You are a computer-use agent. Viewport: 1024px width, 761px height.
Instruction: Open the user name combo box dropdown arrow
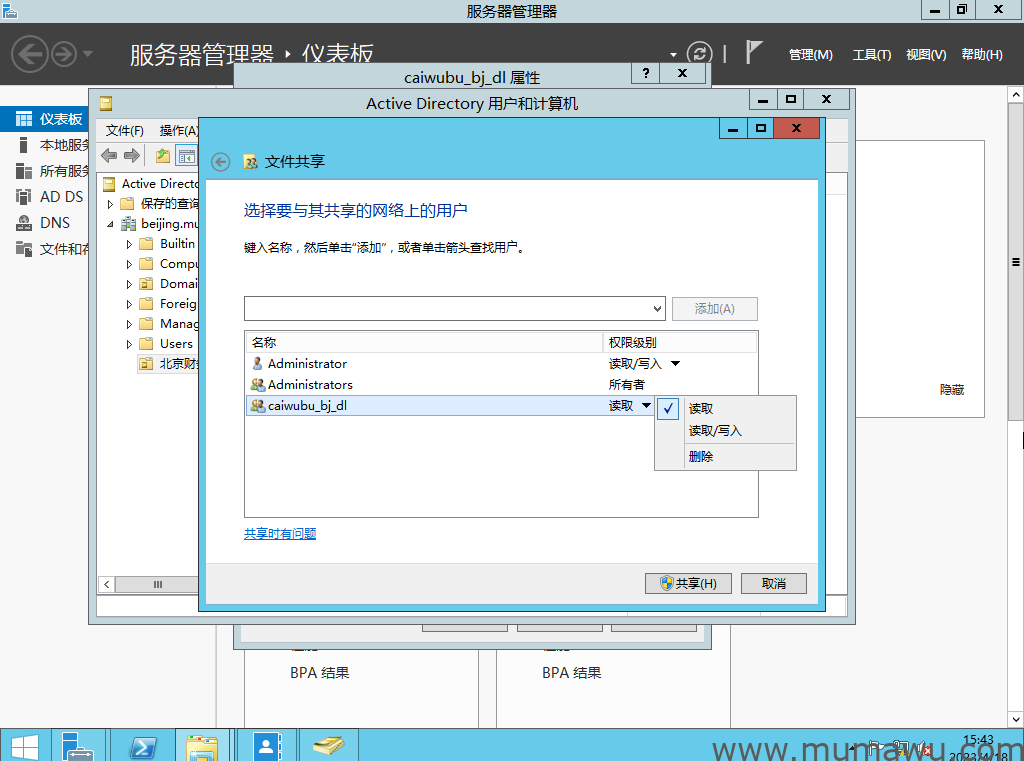pyautogui.click(x=656, y=309)
